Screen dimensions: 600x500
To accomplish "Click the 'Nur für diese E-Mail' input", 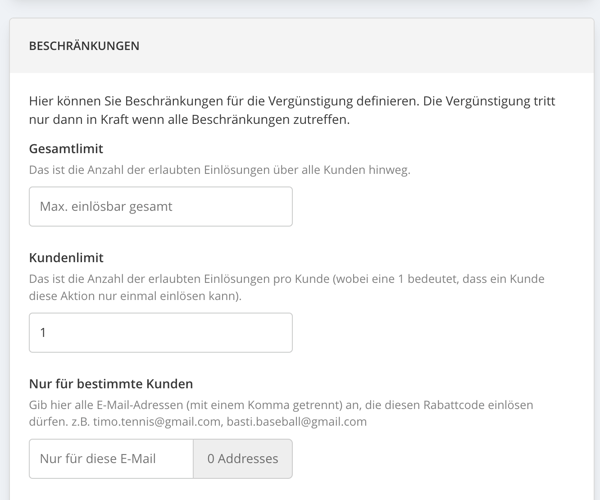I will 111,459.
